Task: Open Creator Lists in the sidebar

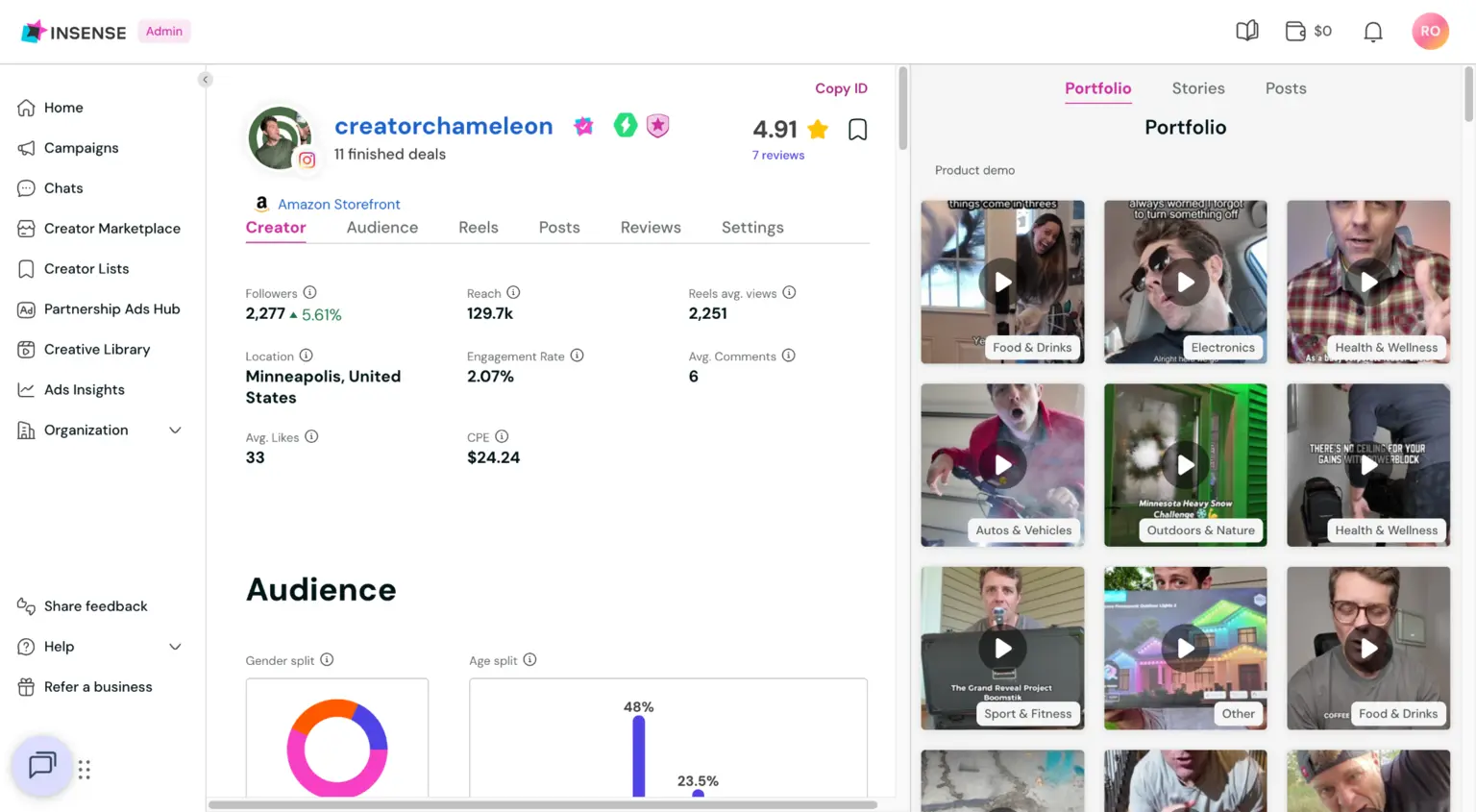Action: click(72, 269)
